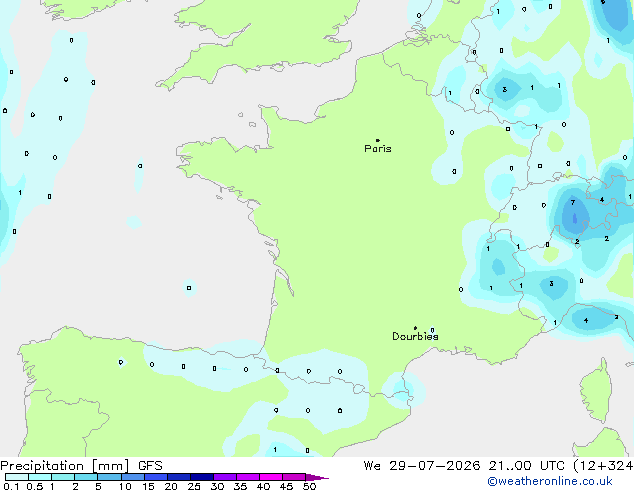
Task: Click the 25–30 mm legend color
Action: pos(202,477)
